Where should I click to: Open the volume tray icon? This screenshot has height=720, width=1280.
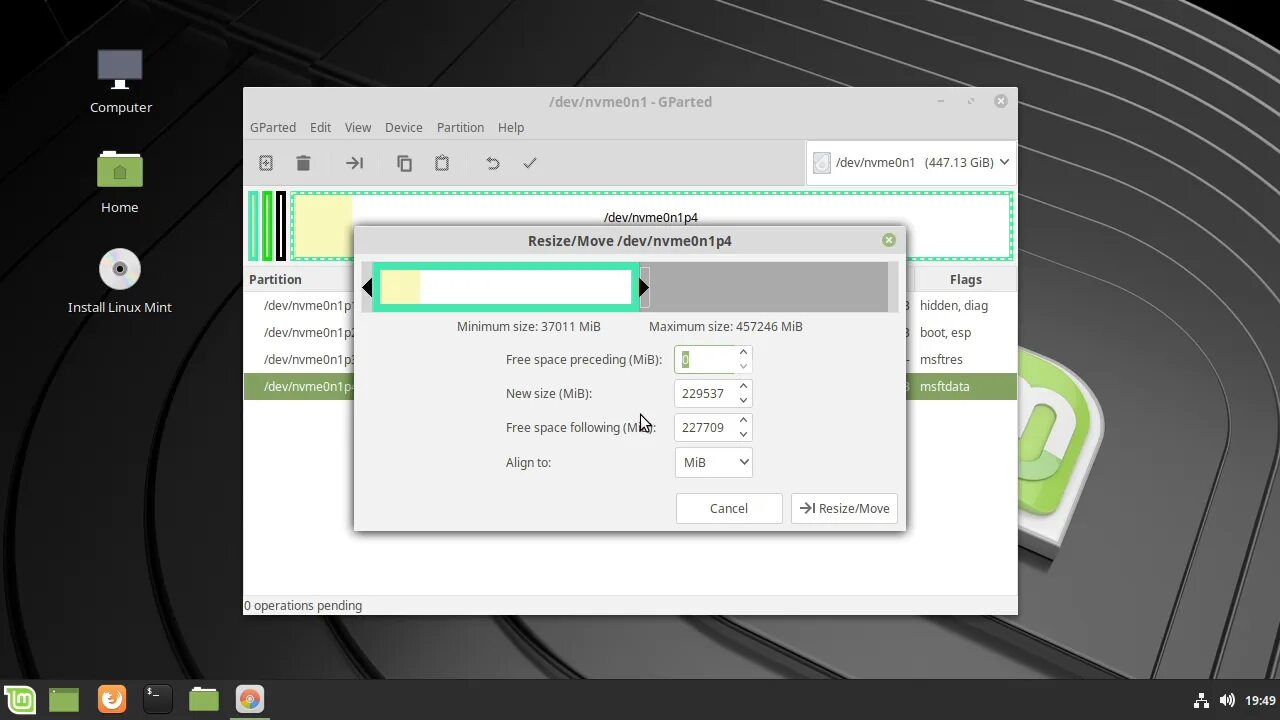(x=1227, y=700)
